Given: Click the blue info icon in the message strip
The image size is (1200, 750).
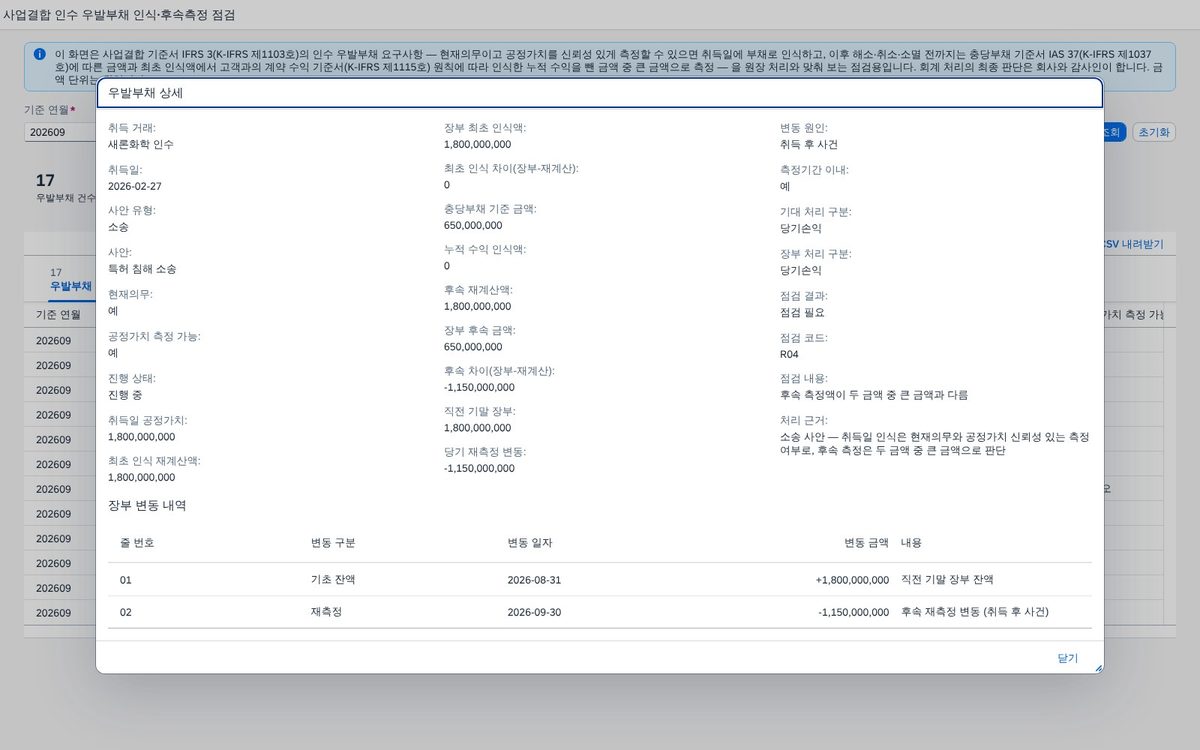Looking at the screenshot, I should 39,54.
